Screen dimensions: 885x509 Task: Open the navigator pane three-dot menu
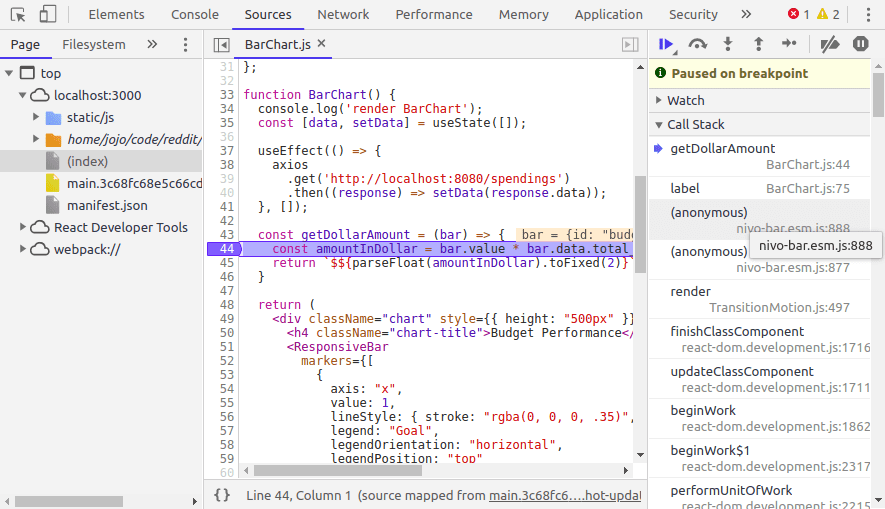(185, 45)
